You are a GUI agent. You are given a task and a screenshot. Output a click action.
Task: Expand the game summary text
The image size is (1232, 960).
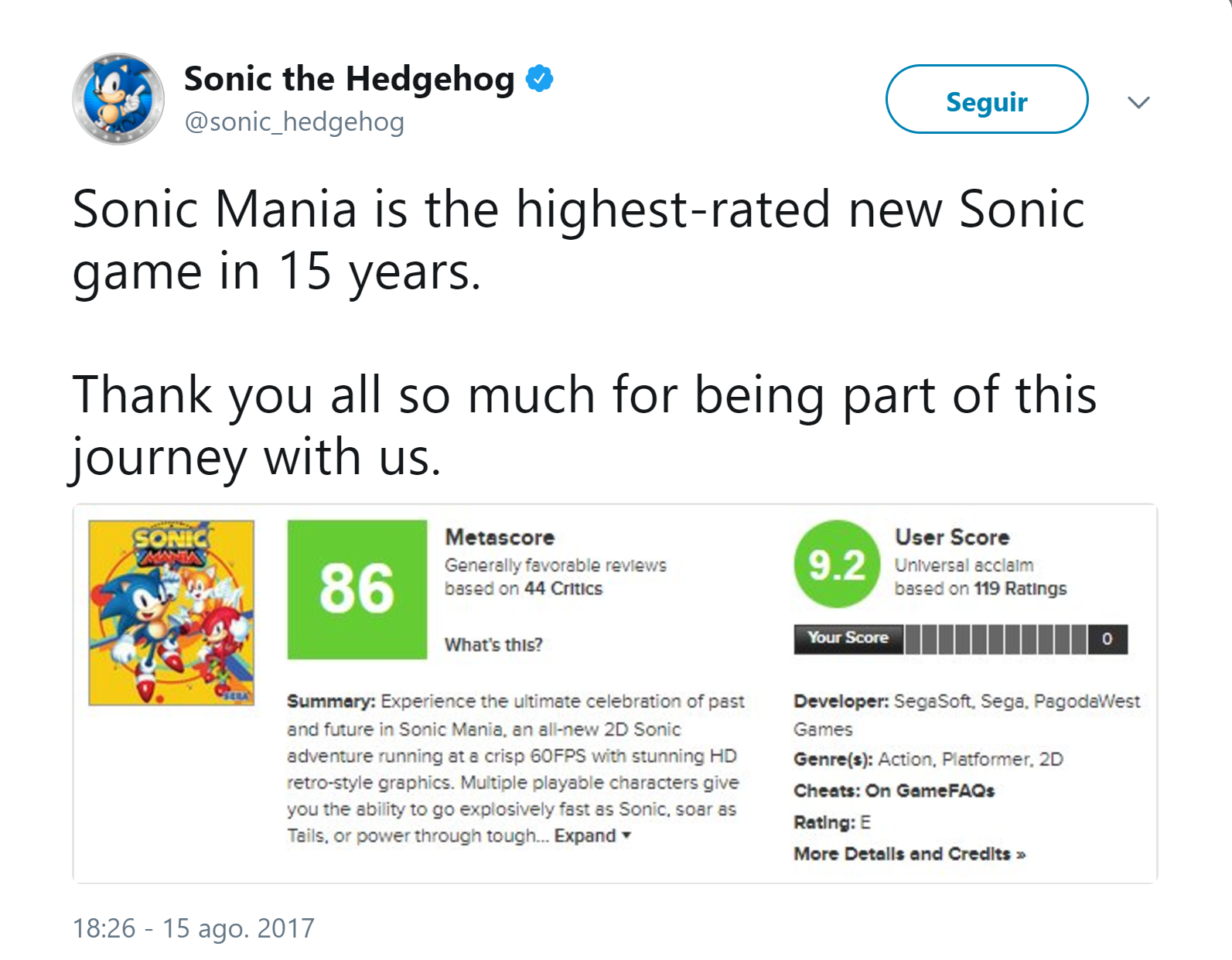(x=592, y=836)
